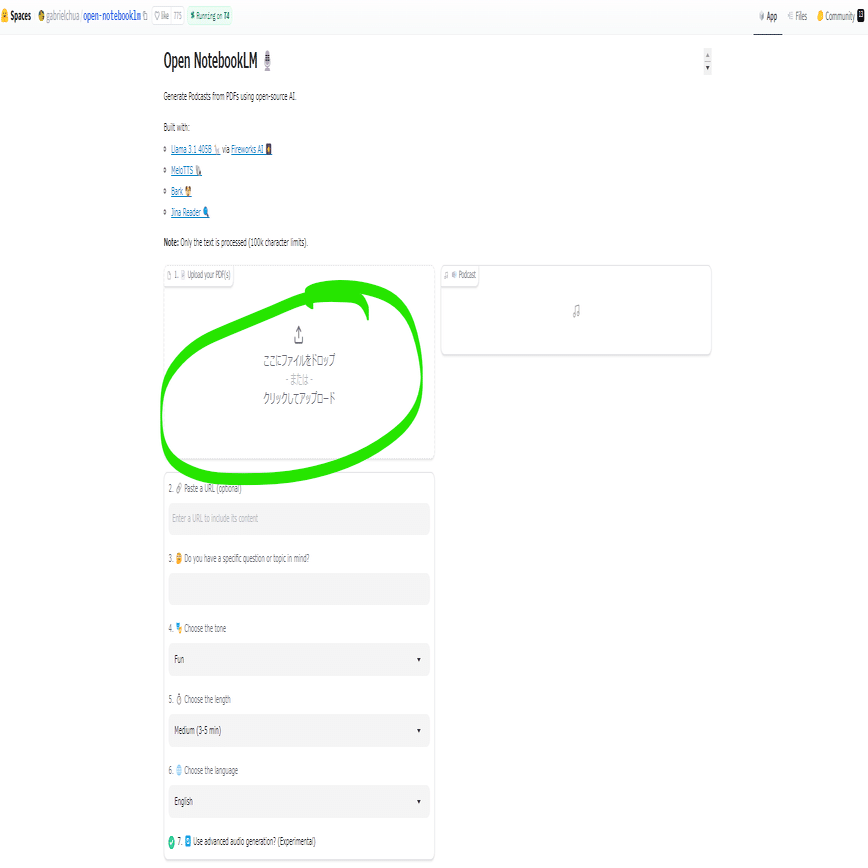Switch to the Files tab
The image size is (868, 868).
(797, 16)
